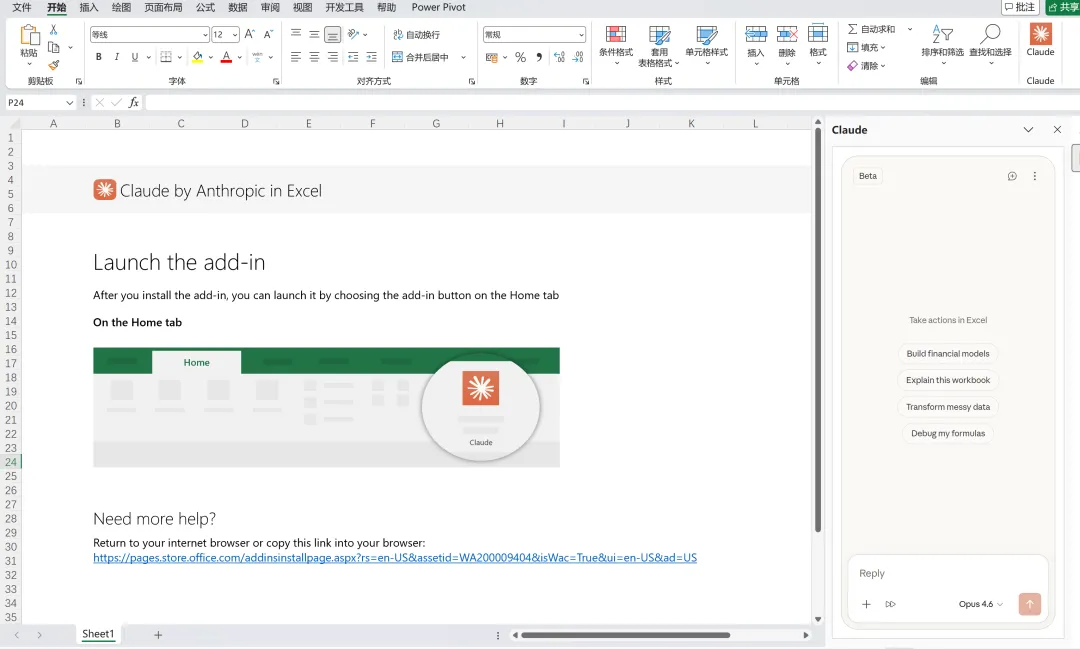The height and width of the screenshot is (649, 1080).
Task: Toggle center horizontal text alignment
Action: (x=314, y=57)
